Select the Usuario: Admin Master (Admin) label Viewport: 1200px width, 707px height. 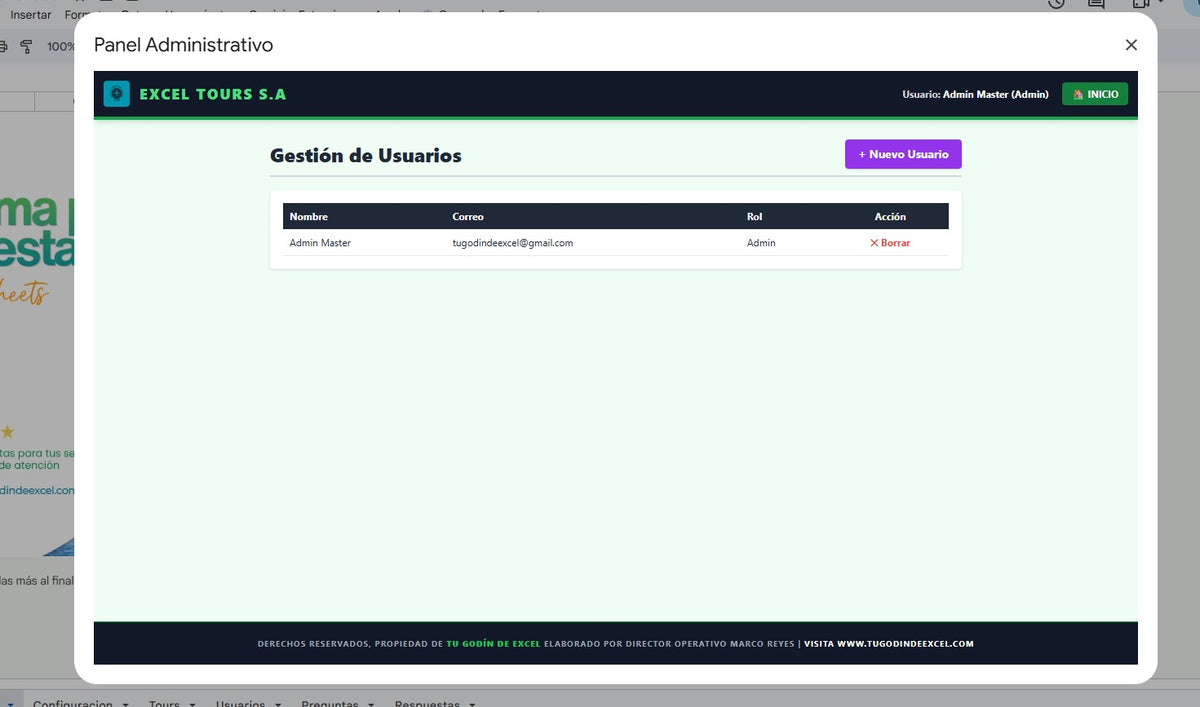[975, 94]
